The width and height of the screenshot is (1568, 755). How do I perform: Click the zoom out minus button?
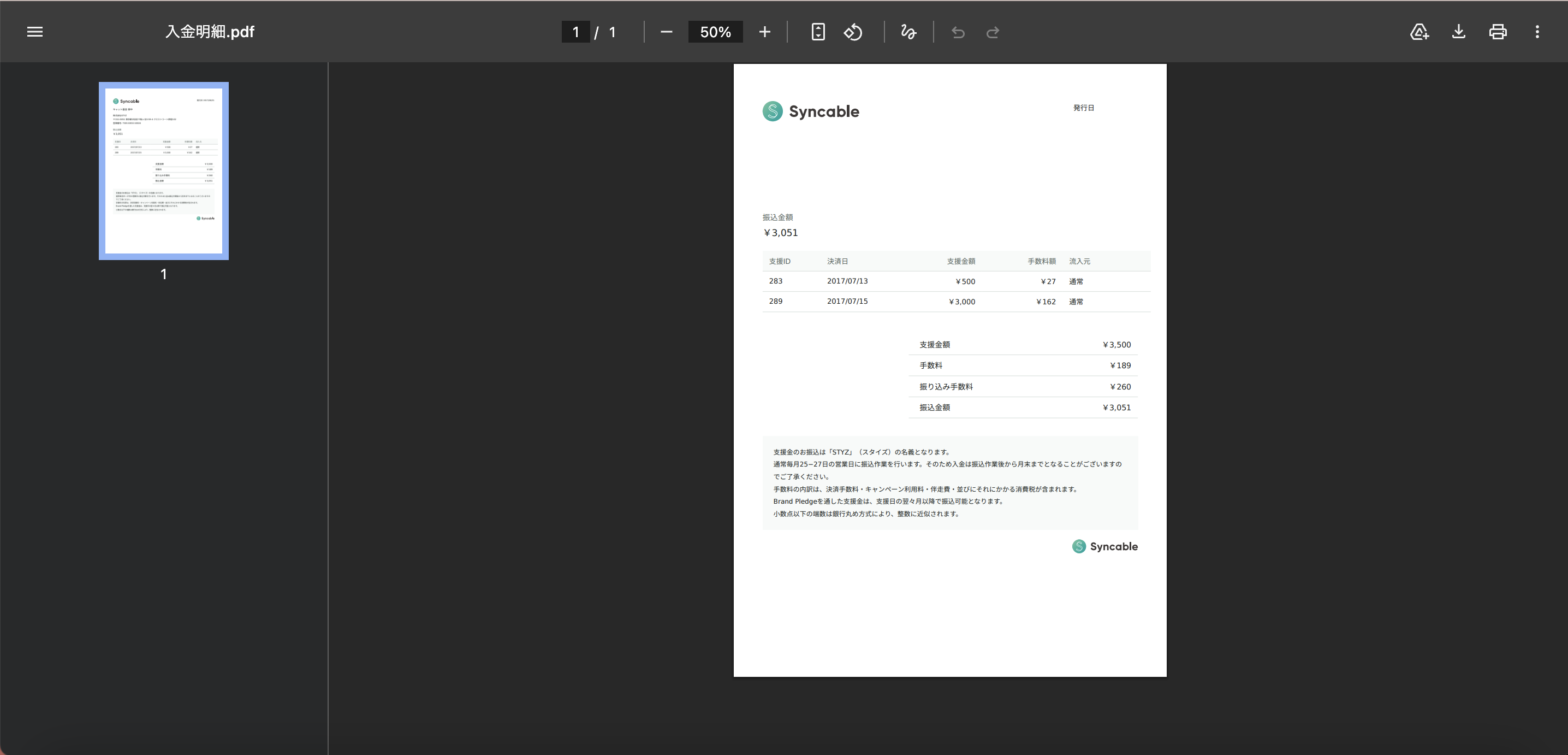(666, 32)
